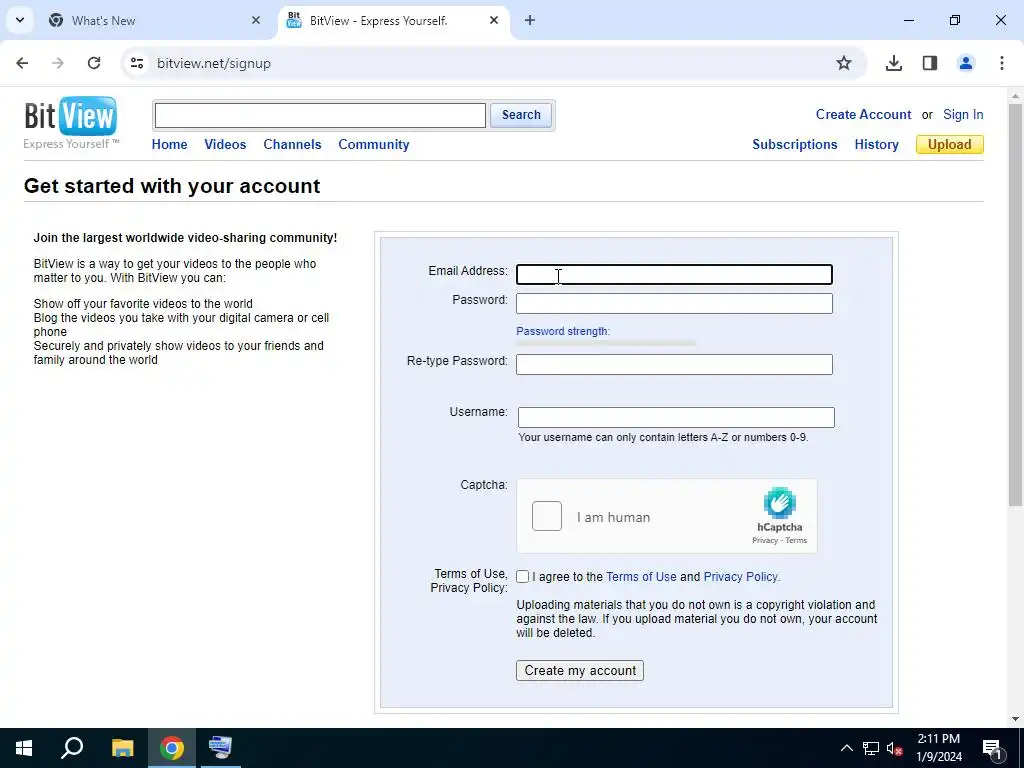1024x768 pixels.
Task: Click into the Password field
Action: (674, 304)
